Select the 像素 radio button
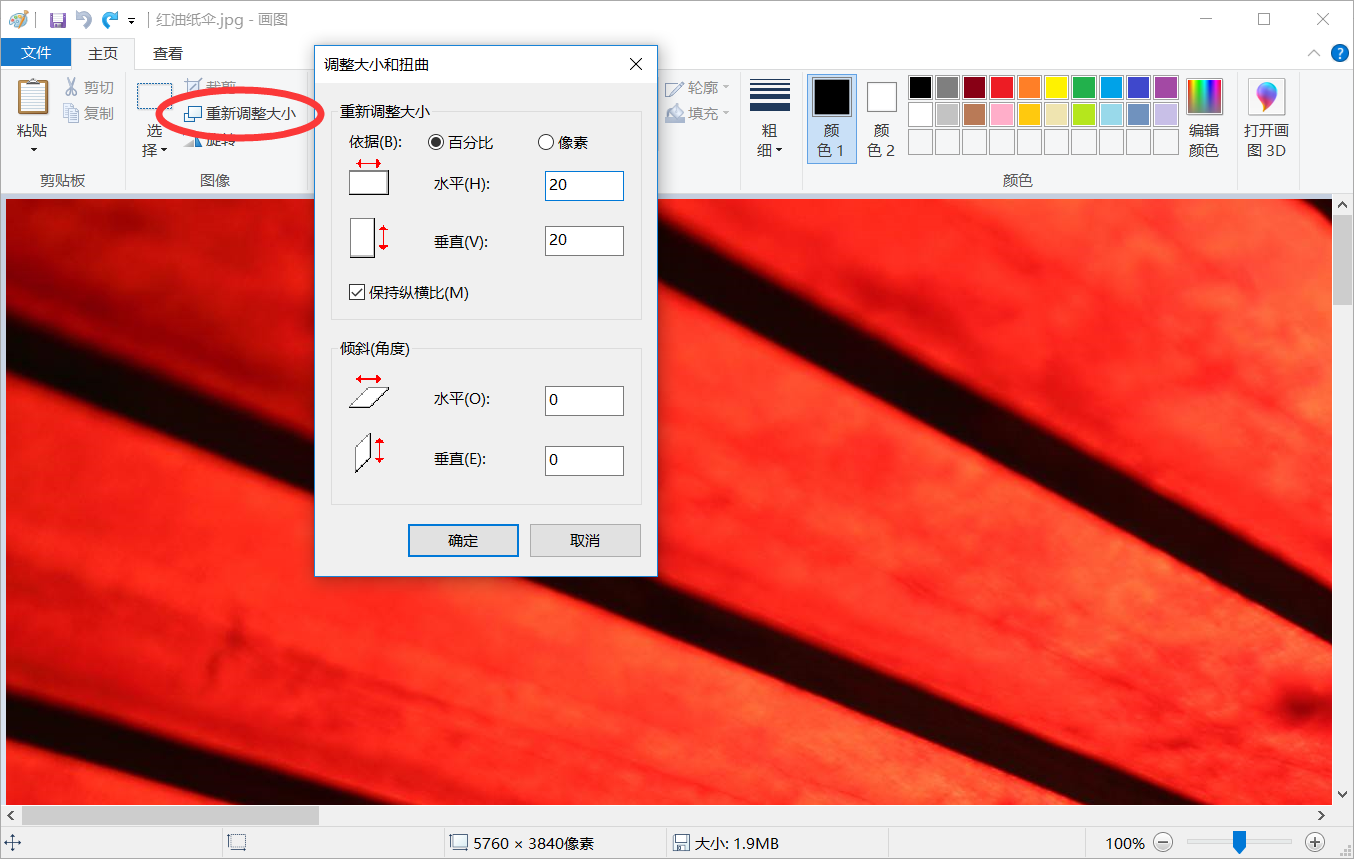The width and height of the screenshot is (1354, 859). (x=546, y=143)
